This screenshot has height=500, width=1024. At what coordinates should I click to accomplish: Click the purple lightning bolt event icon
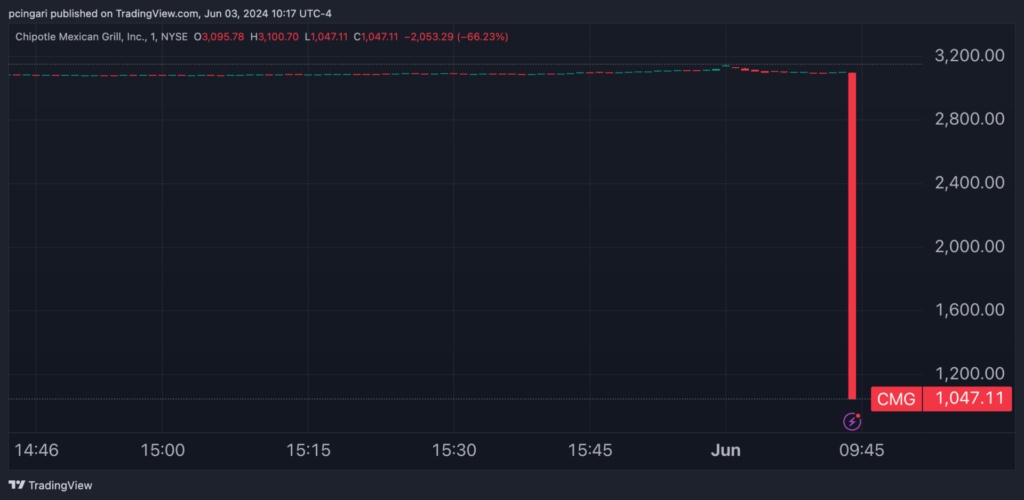(x=852, y=422)
